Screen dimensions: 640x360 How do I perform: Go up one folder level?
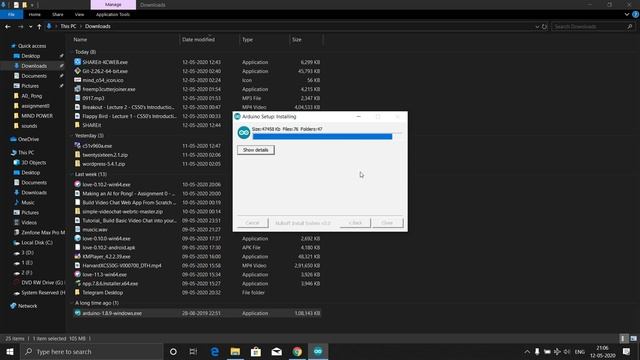[x=39, y=27]
